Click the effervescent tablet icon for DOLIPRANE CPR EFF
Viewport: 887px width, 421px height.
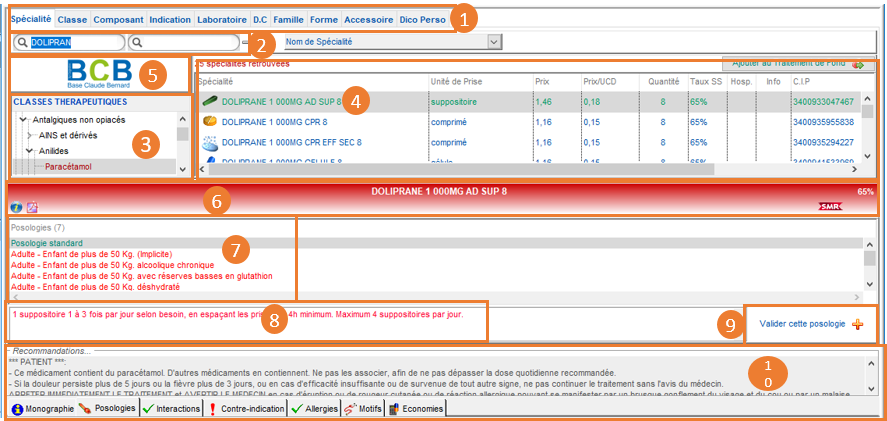(x=209, y=142)
